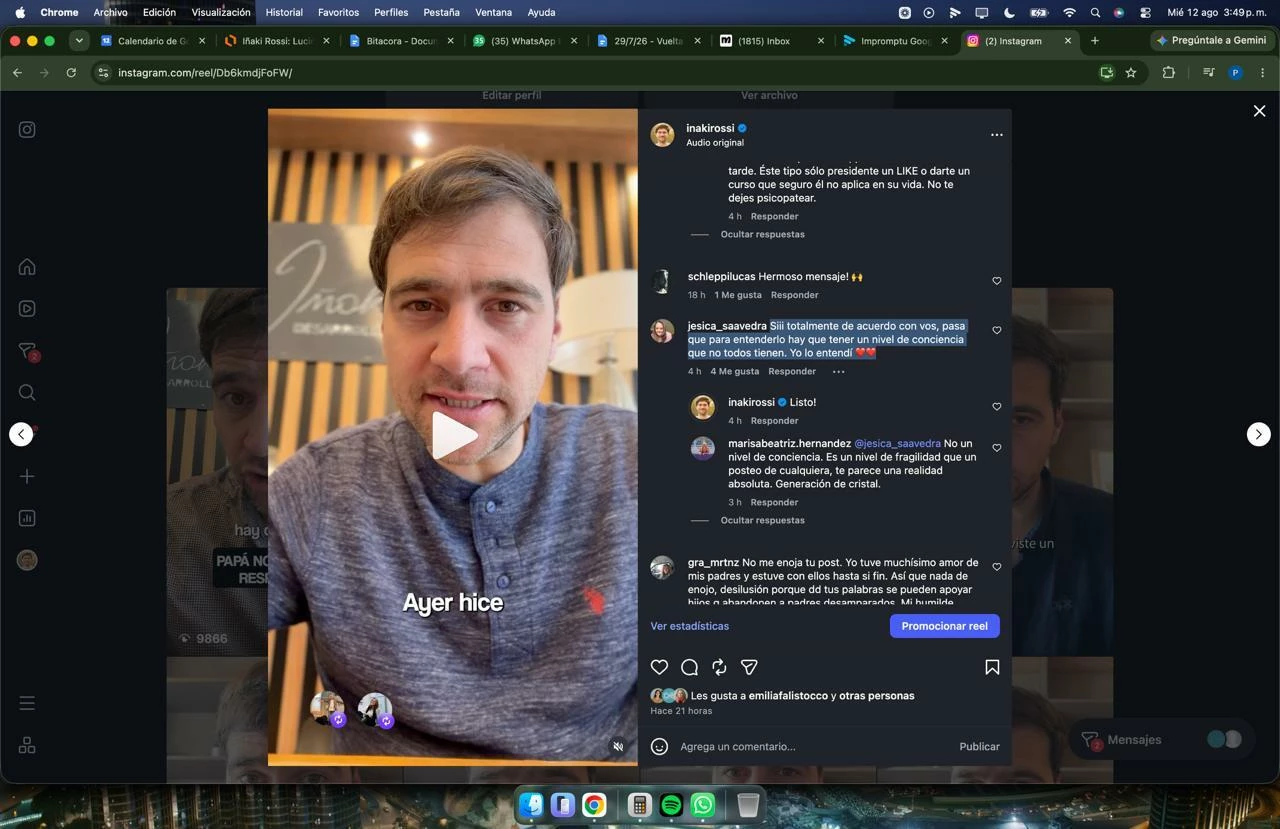Unmute the reel audio
The image size is (1280, 829).
point(618,746)
